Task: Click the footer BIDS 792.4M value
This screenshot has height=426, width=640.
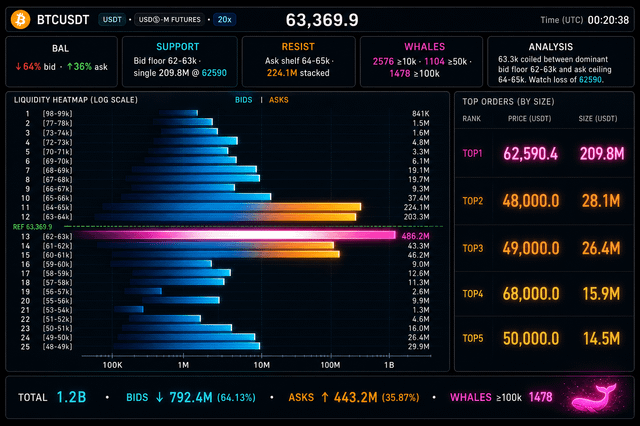Action: tap(191, 397)
